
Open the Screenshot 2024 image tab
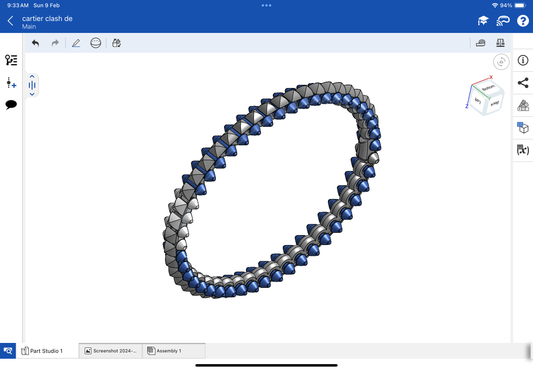[111, 351]
